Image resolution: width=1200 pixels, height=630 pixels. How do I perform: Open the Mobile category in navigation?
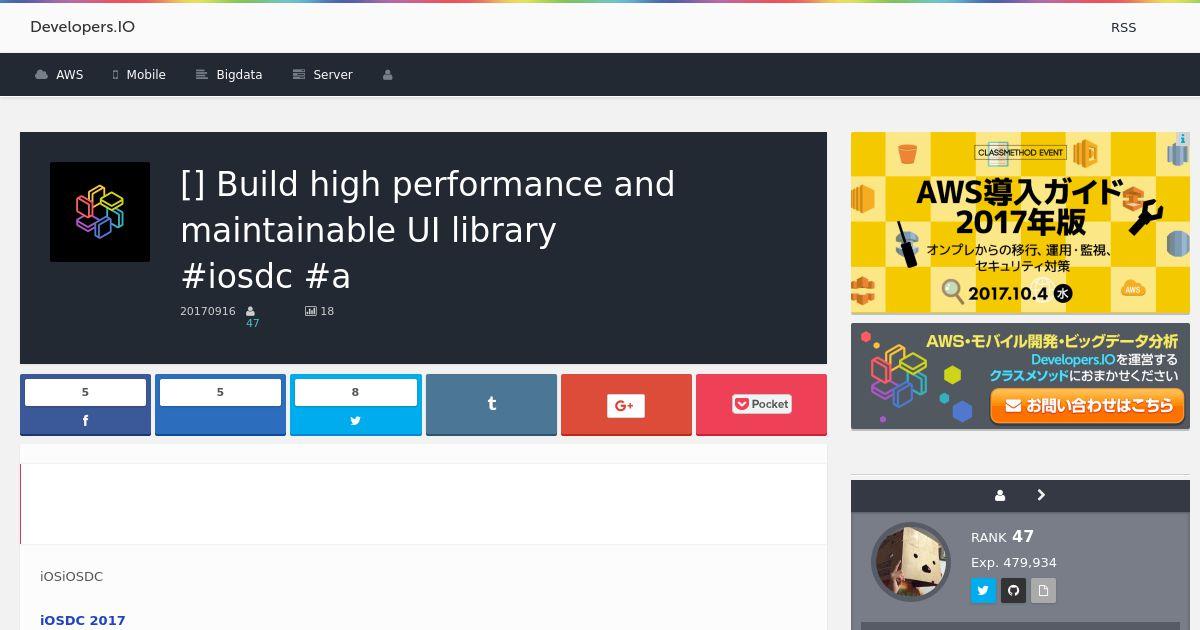pos(139,75)
